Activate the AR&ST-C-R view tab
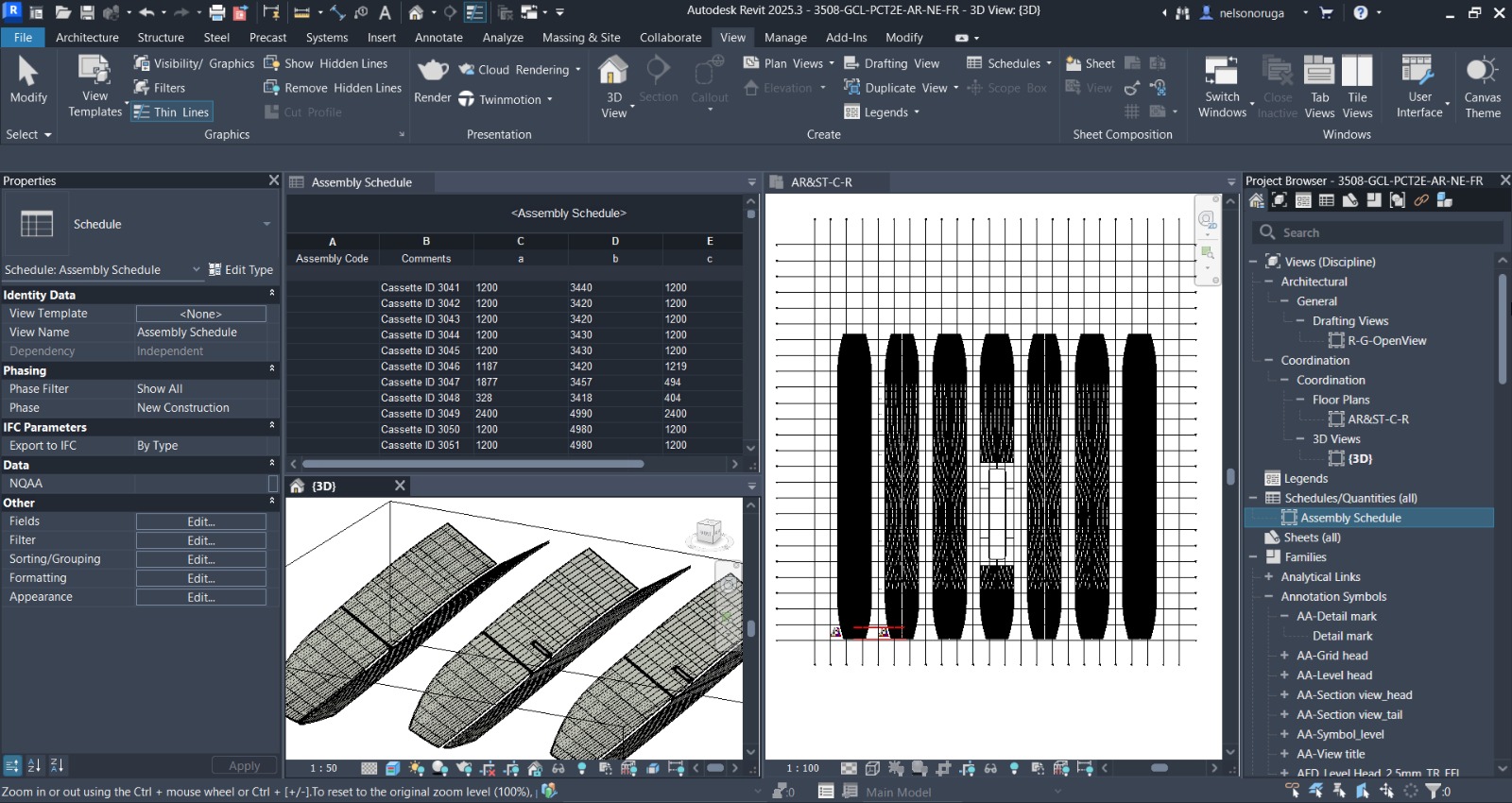Viewport: 1512px width, 803px height. coord(821,182)
